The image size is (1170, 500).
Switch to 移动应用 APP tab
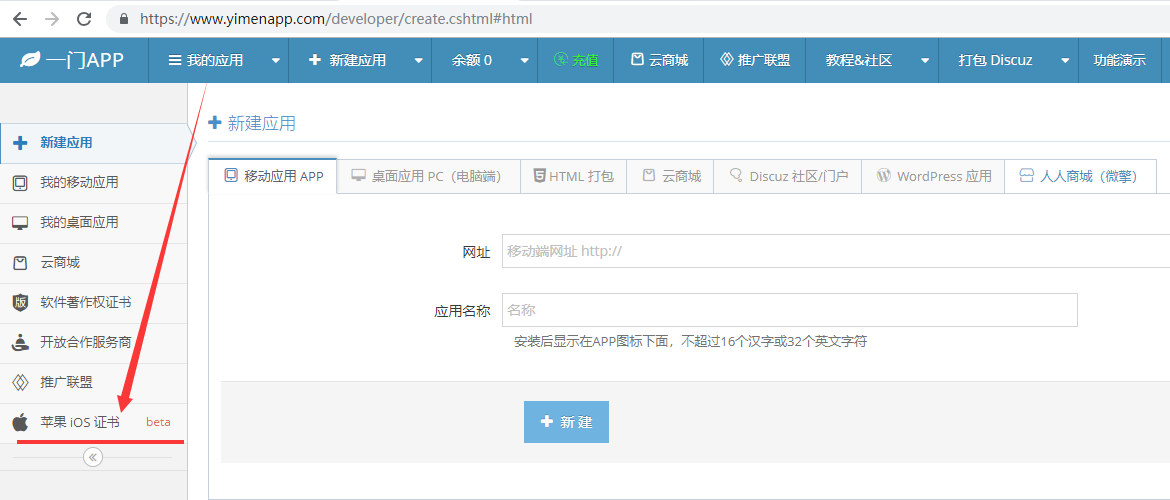[273, 176]
